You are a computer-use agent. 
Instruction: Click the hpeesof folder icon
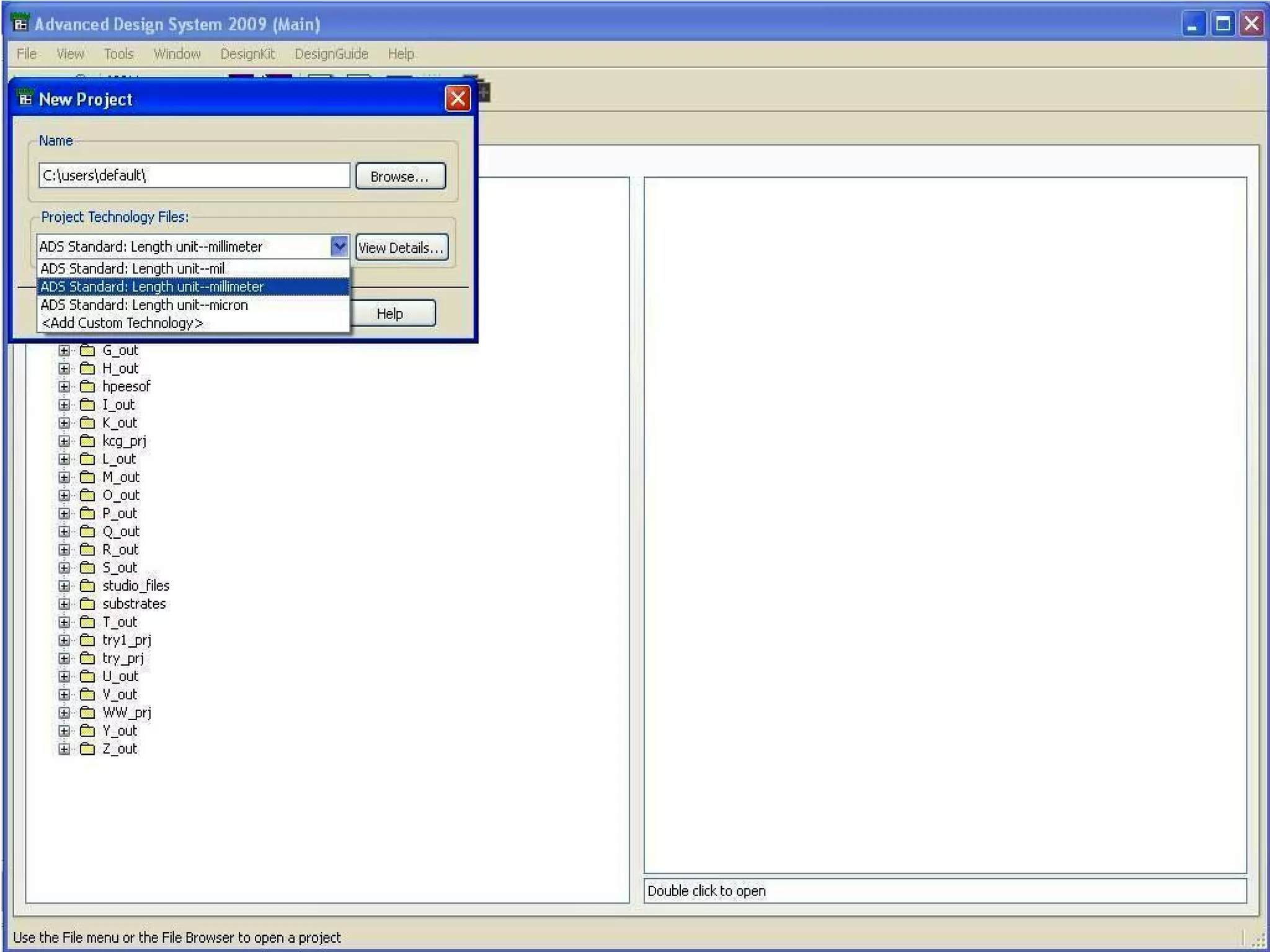[87, 387]
